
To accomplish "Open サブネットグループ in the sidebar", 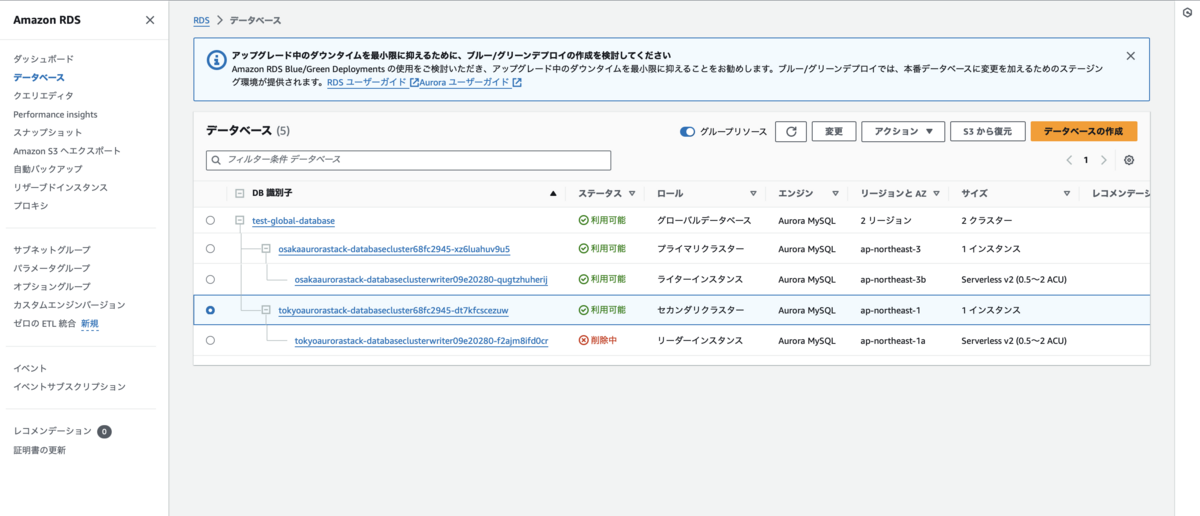I will 52,250.
